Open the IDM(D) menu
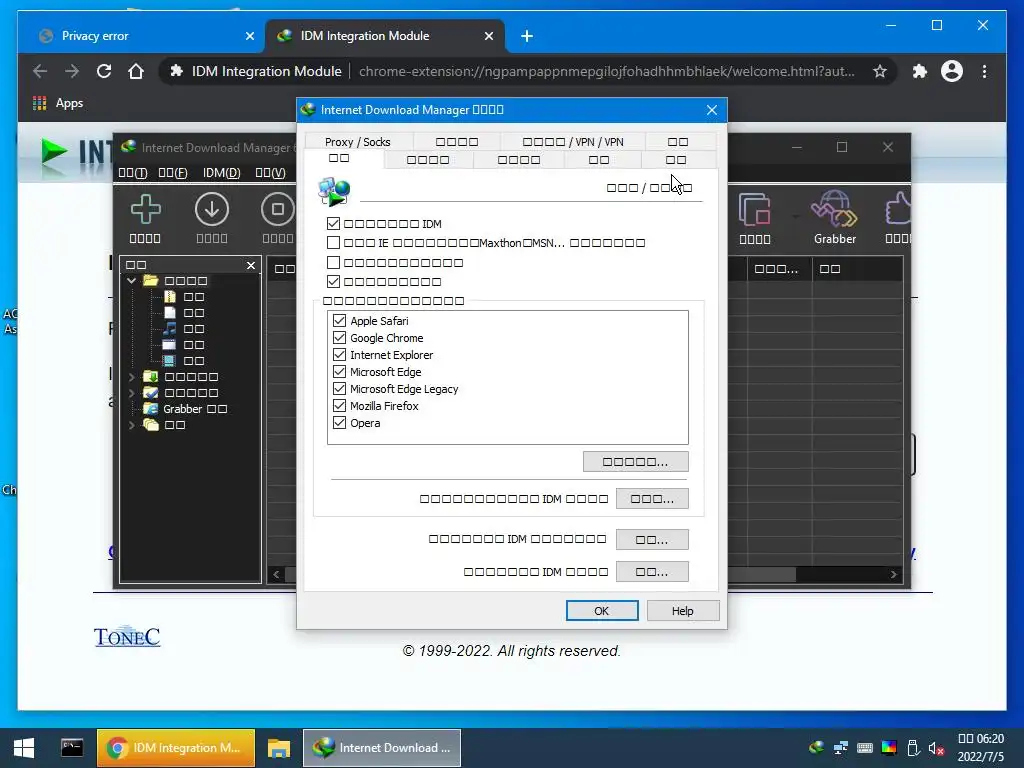 pos(221,173)
